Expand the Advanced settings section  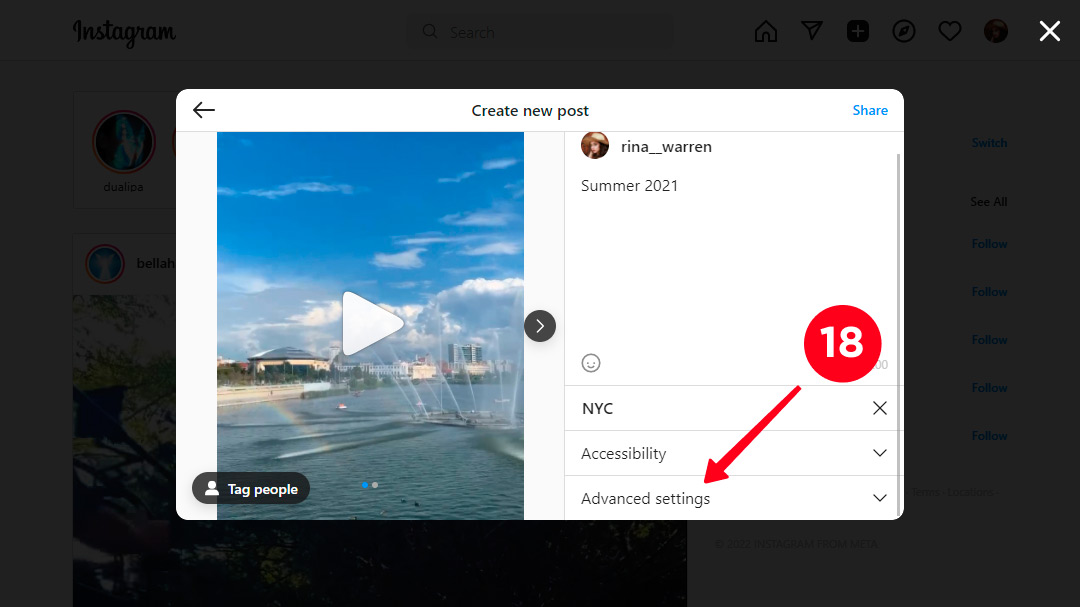[x=733, y=498]
